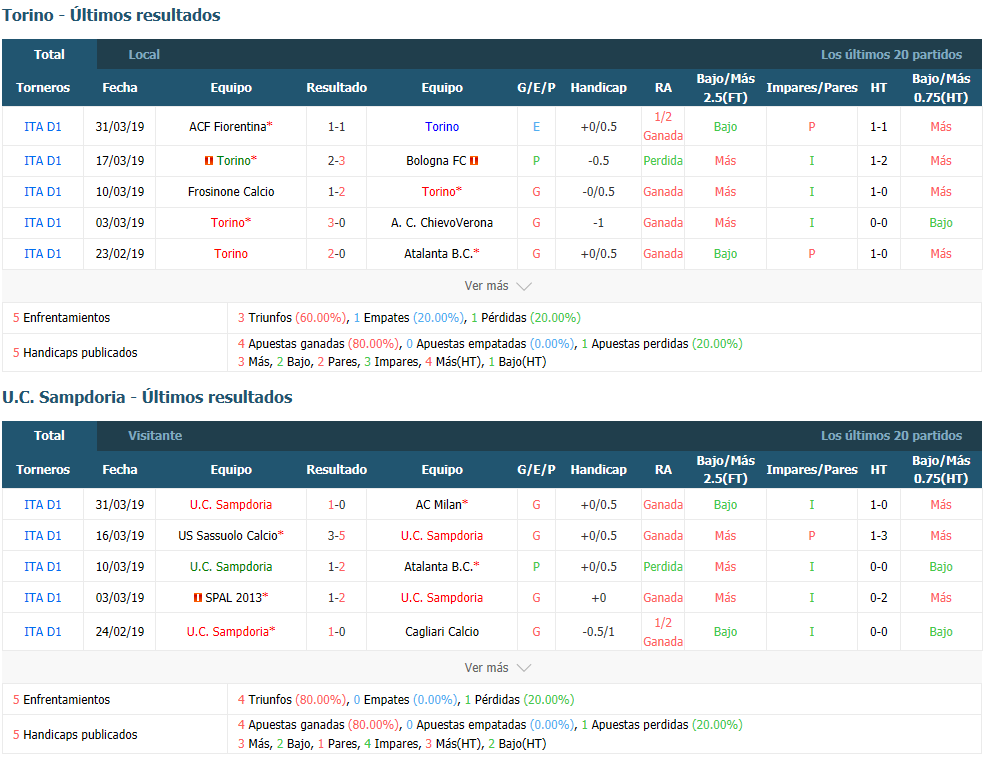Viewport: 987px width, 760px height.
Task: Click the 1/2 Ganada cell in Fiorentina row
Action: coord(663,126)
